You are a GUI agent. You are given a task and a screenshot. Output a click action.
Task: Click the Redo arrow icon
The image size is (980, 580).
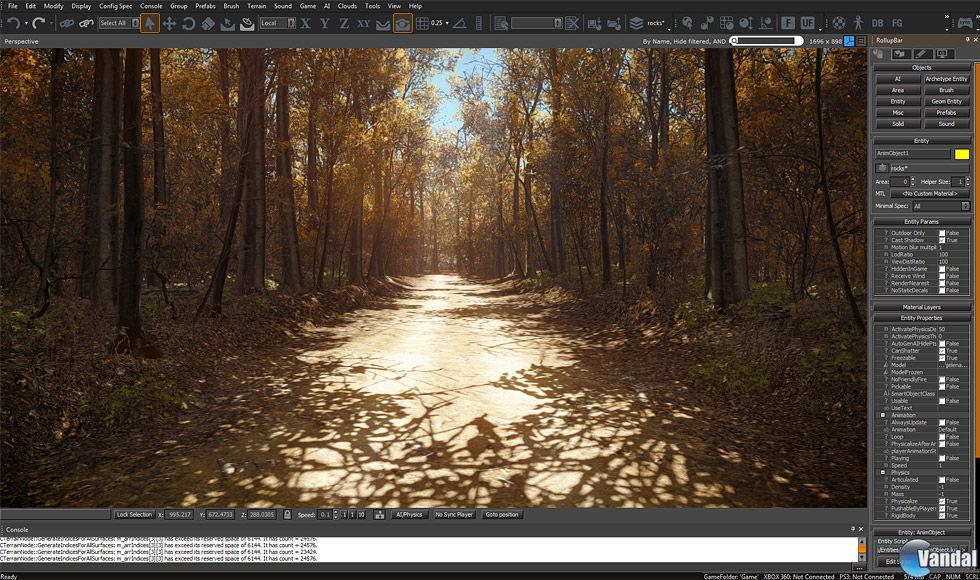point(38,24)
